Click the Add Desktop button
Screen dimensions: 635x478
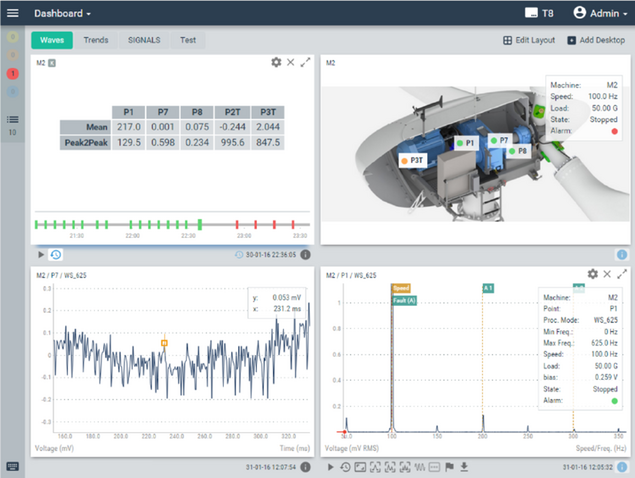click(x=595, y=41)
